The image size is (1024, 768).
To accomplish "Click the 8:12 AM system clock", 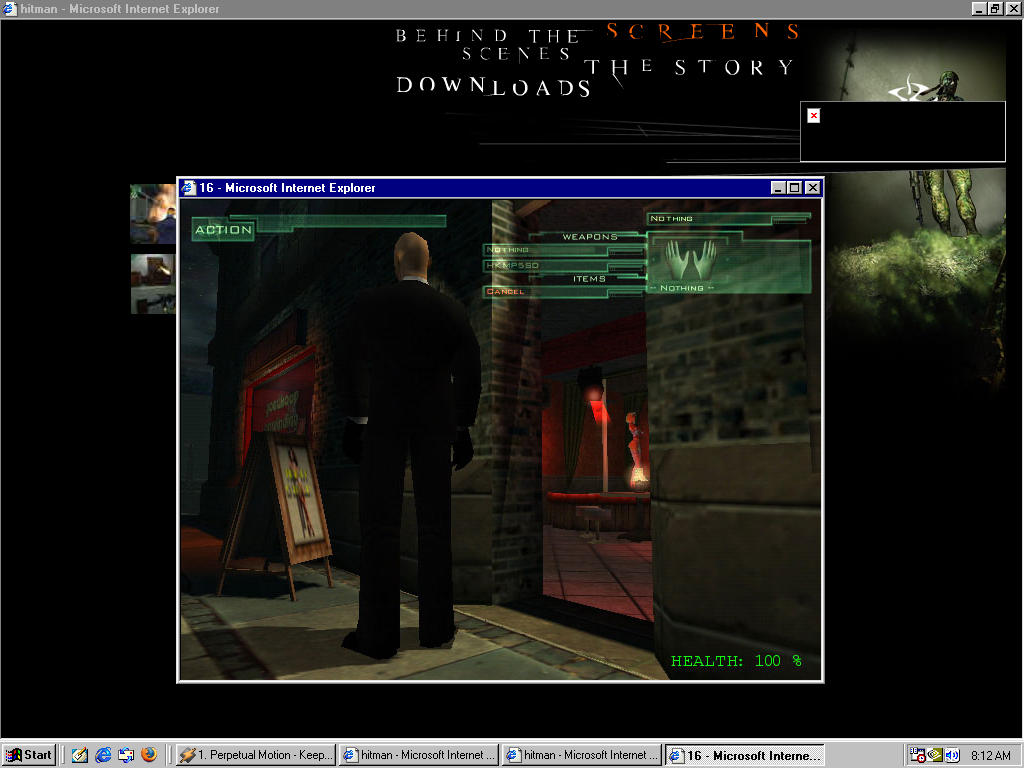I will pos(990,755).
